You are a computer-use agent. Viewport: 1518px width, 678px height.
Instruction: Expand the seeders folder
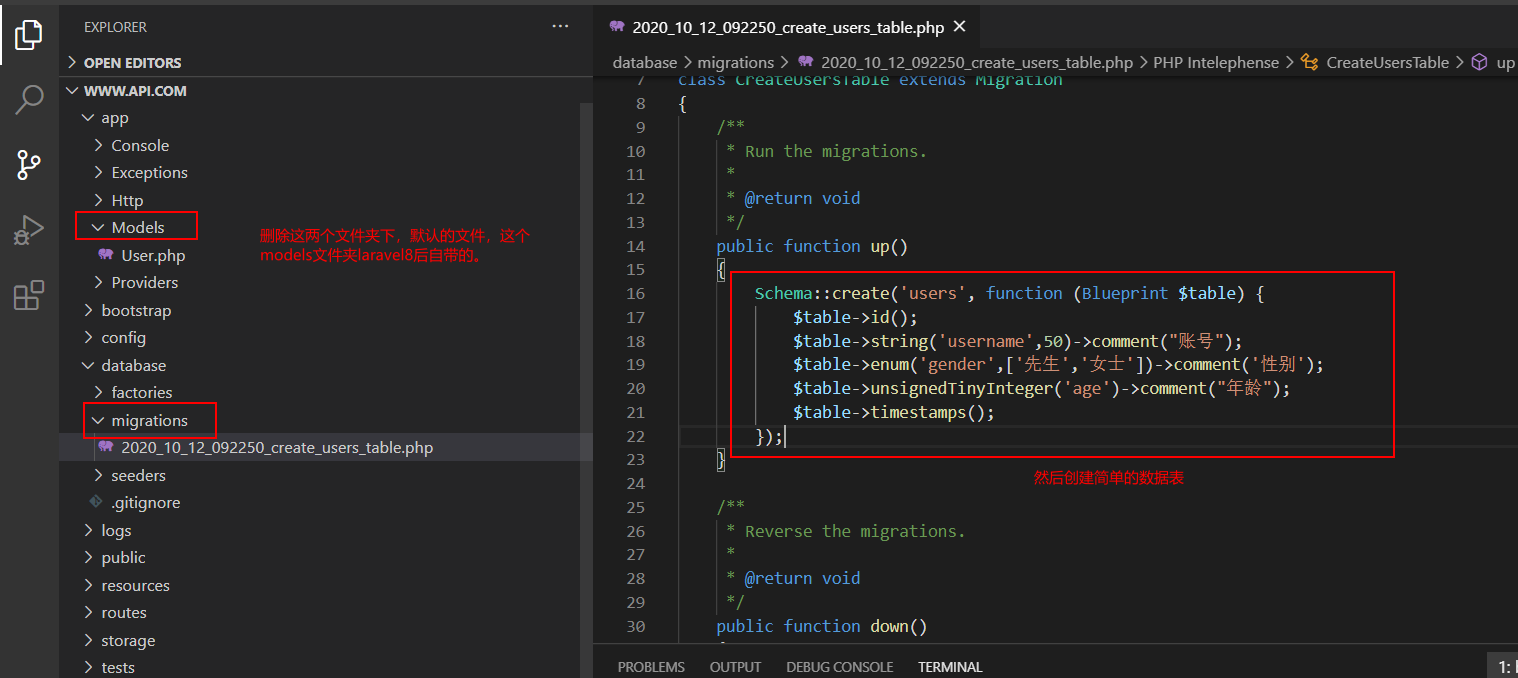(98, 475)
